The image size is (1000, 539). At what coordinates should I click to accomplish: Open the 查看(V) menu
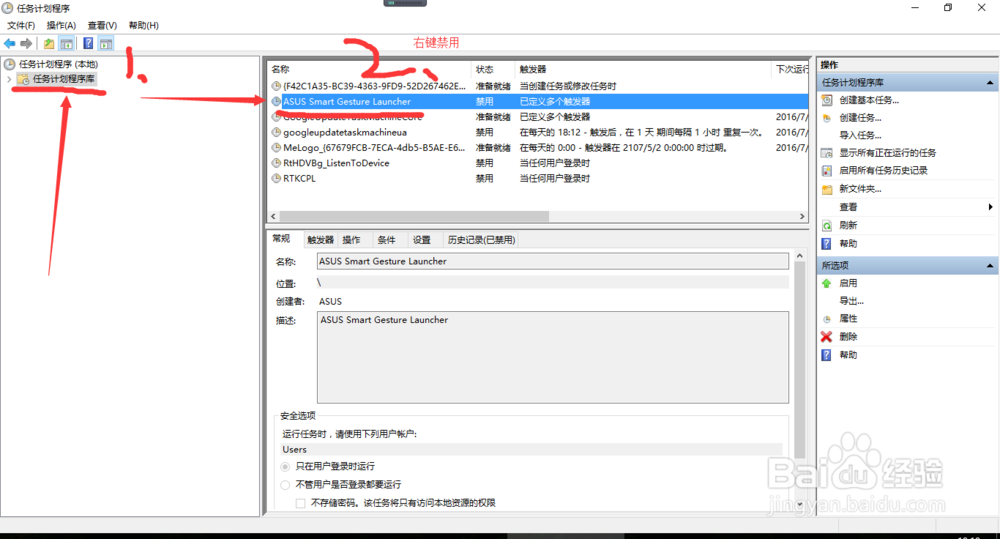coord(102,26)
